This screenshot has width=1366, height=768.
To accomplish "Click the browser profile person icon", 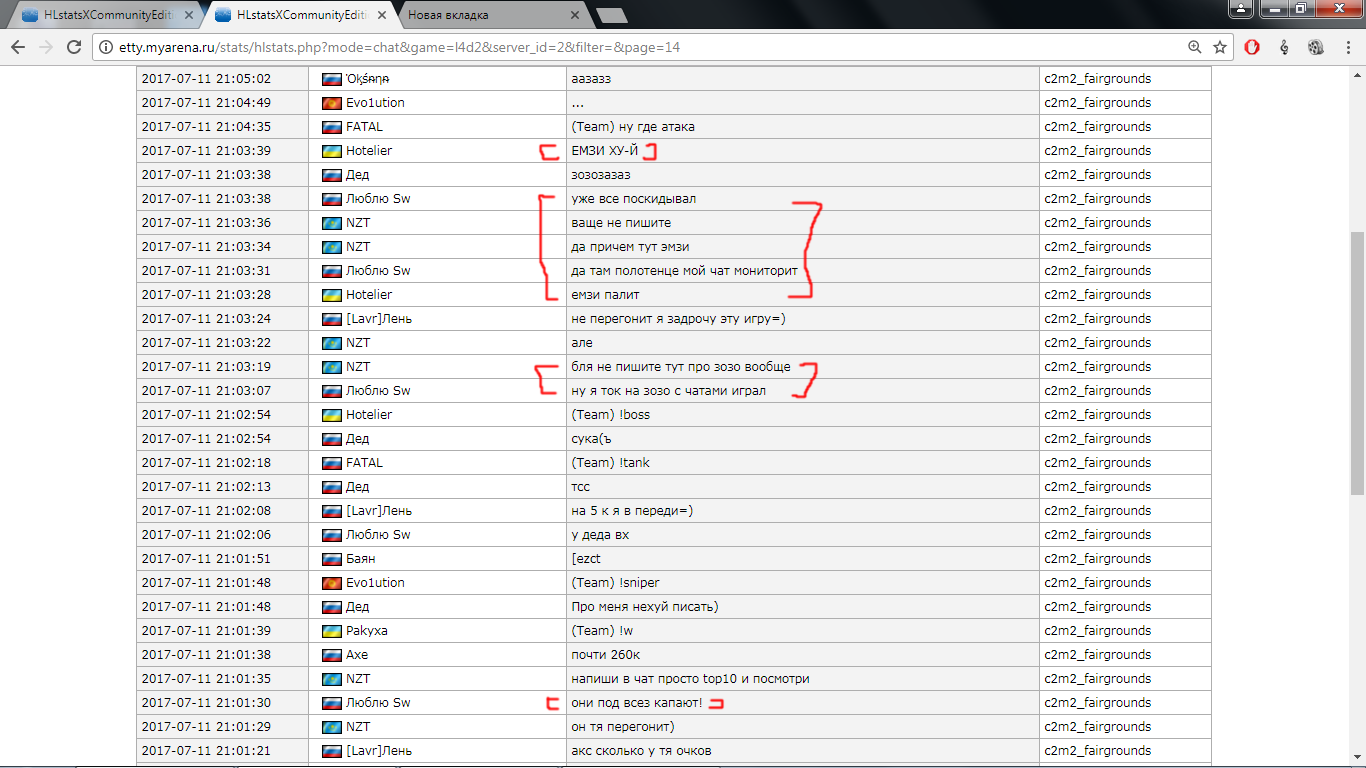I will [x=1241, y=9].
